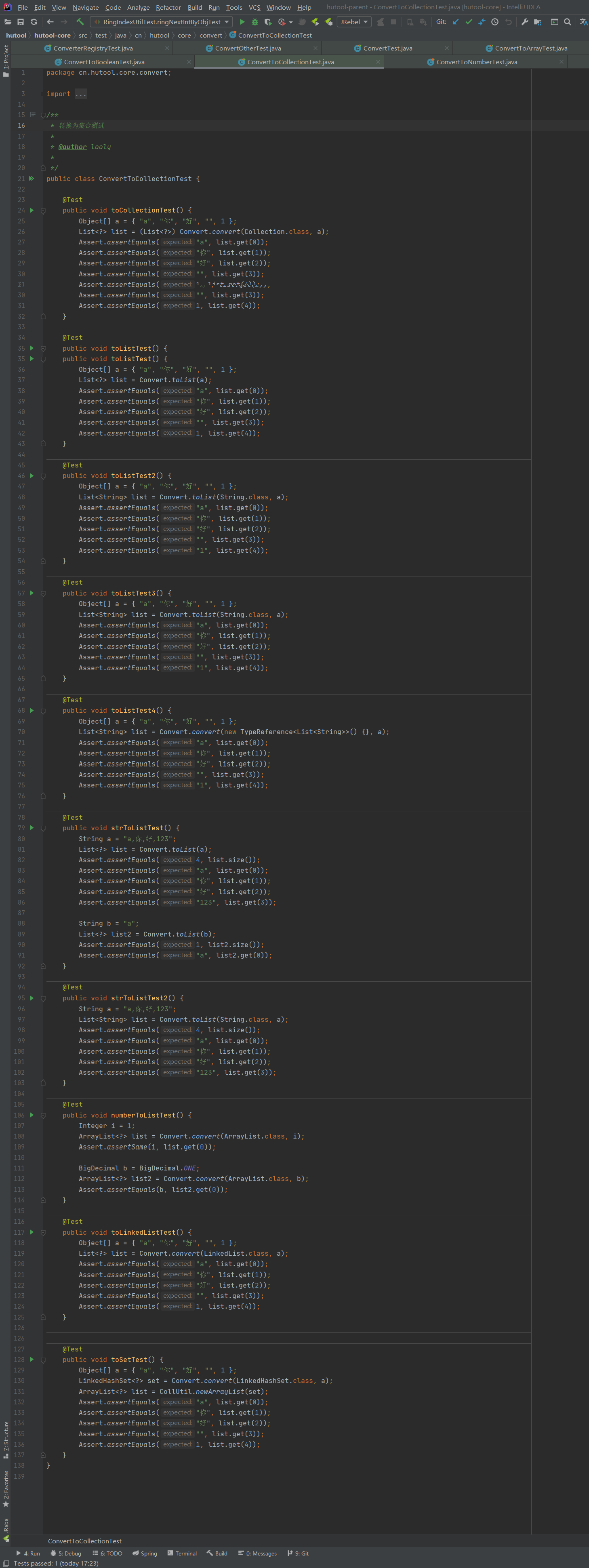Close the ConvertOtherTest.java tab

point(315,48)
